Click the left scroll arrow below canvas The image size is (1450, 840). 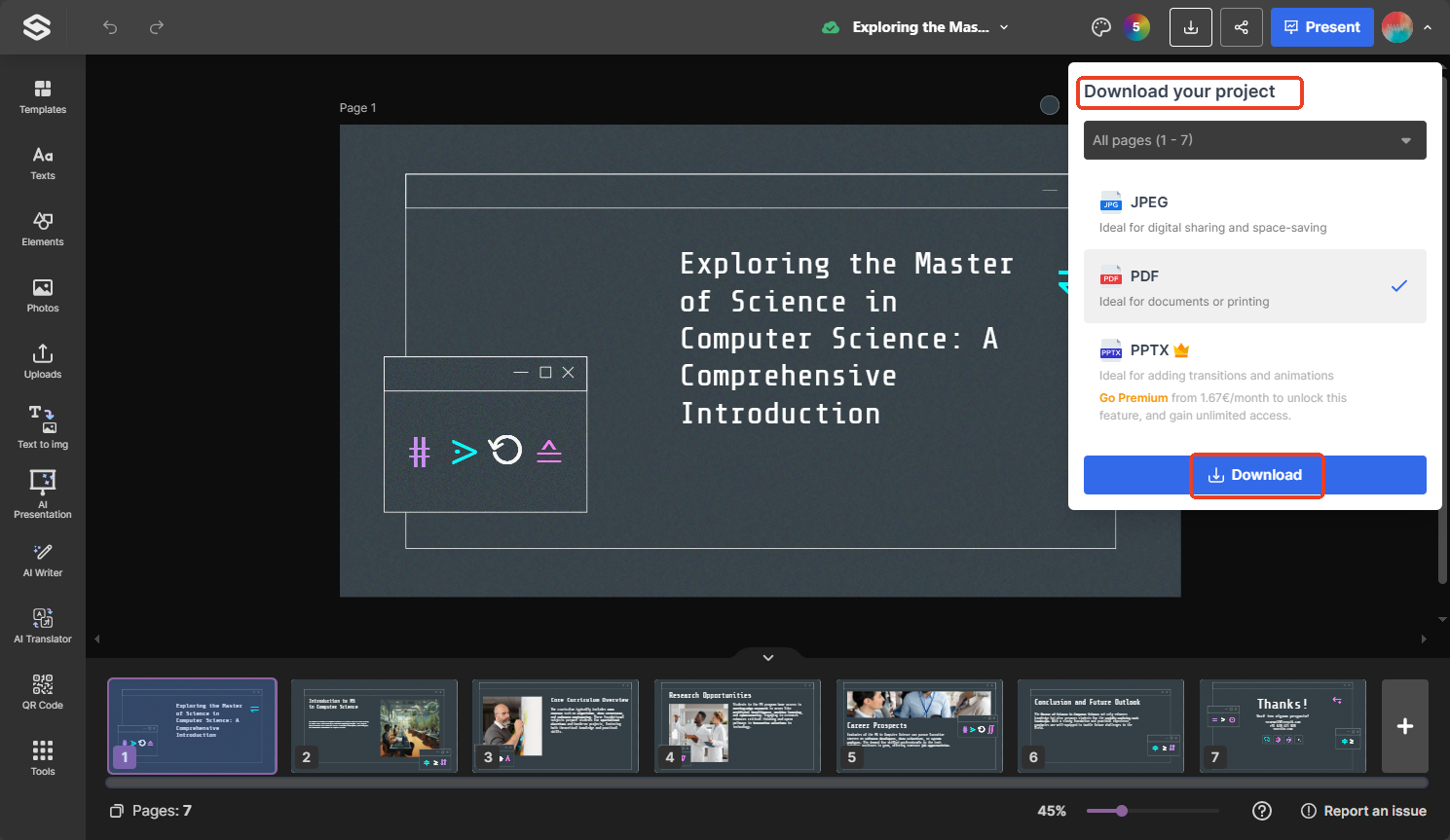[97, 639]
